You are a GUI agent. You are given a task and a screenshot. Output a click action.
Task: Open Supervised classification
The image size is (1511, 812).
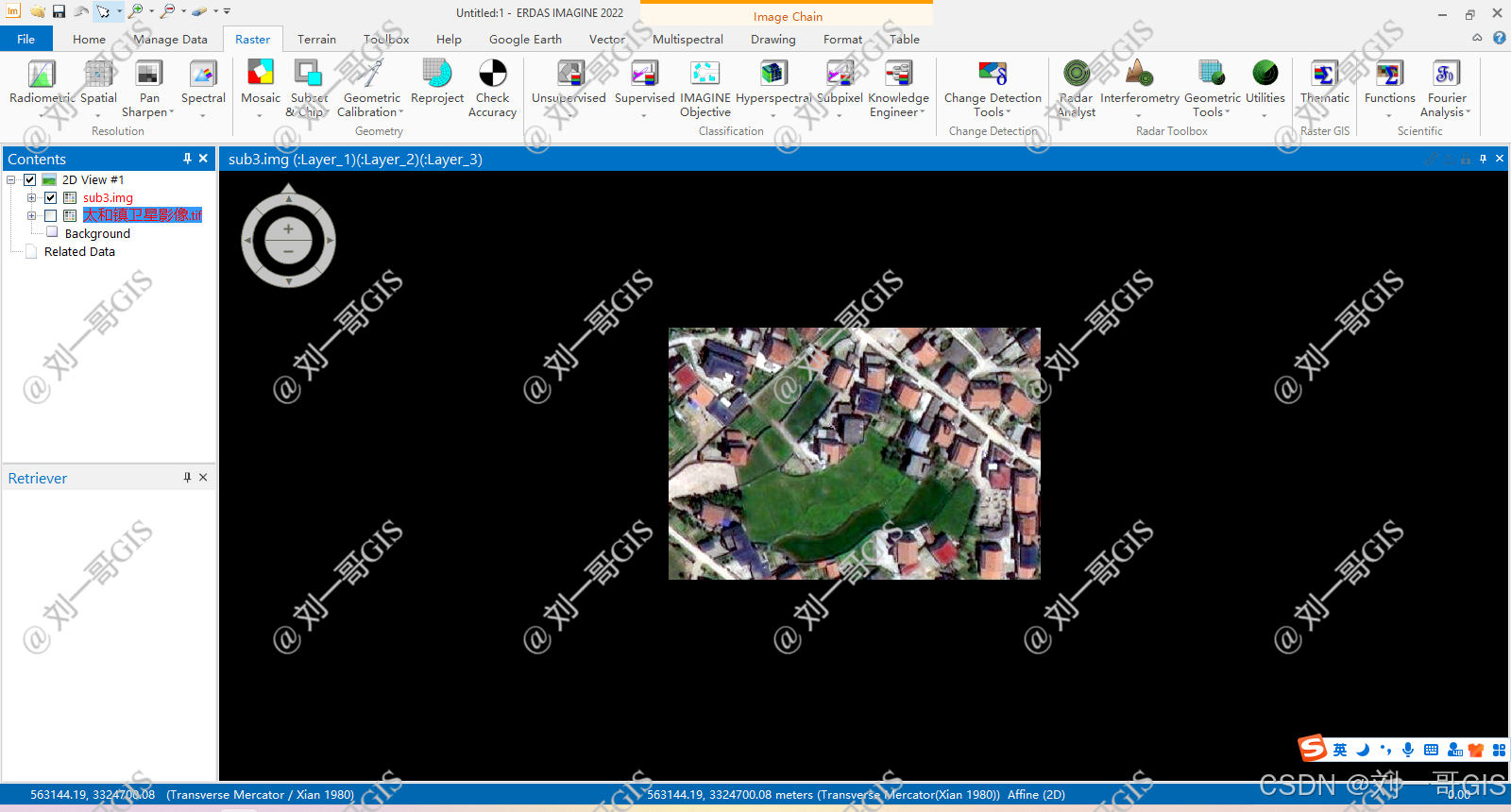pyautogui.click(x=644, y=87)
